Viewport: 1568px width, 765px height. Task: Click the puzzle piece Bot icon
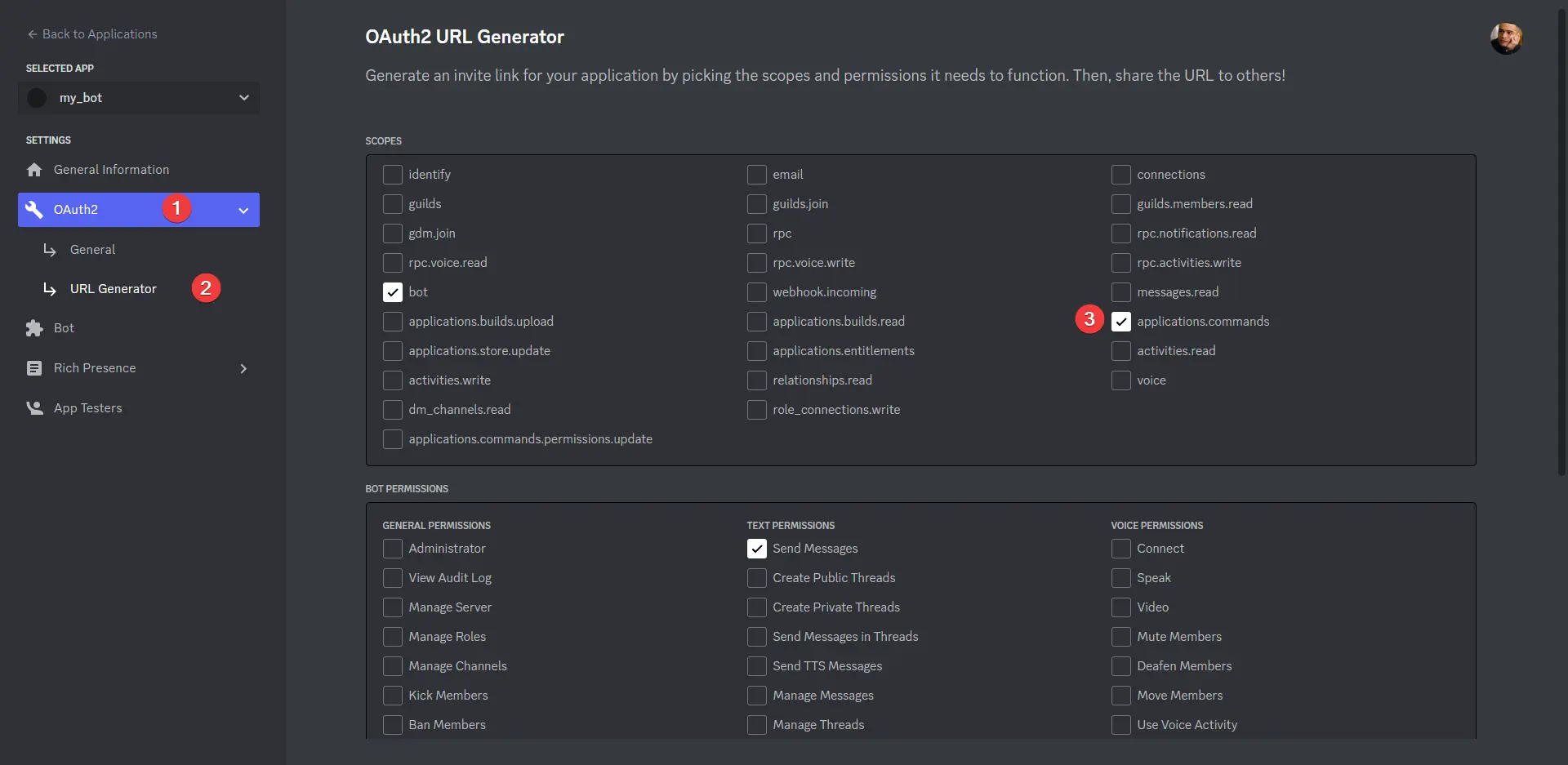(x=34, y=328)
